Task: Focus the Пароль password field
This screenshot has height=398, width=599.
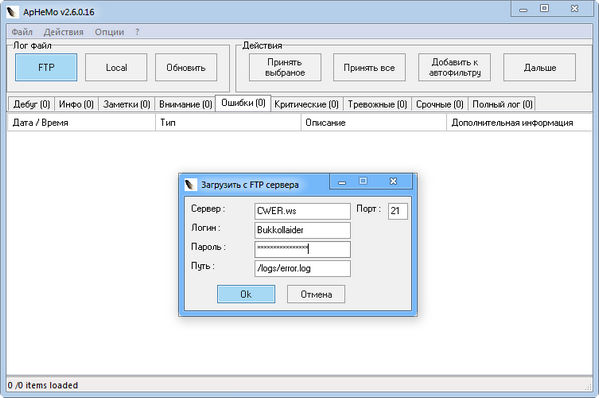Action: (x=302, y=249)
